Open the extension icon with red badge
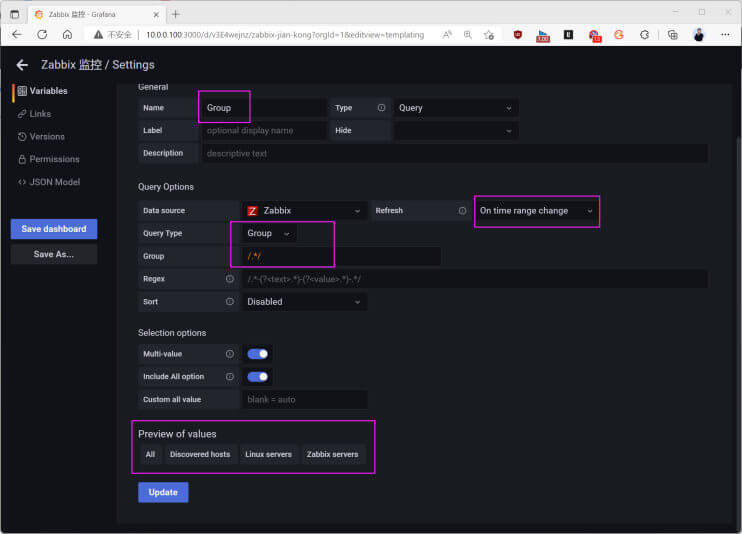The image size is (742, 534). (x=594, y=36)
